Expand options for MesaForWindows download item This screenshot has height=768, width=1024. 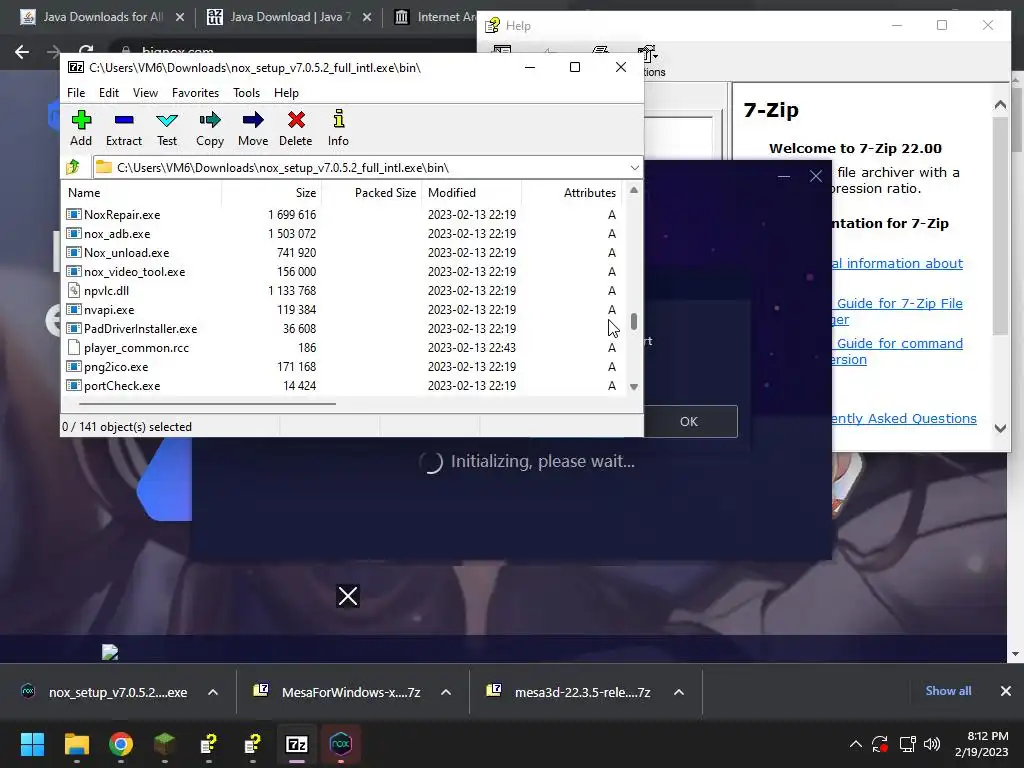pos(446,692)
